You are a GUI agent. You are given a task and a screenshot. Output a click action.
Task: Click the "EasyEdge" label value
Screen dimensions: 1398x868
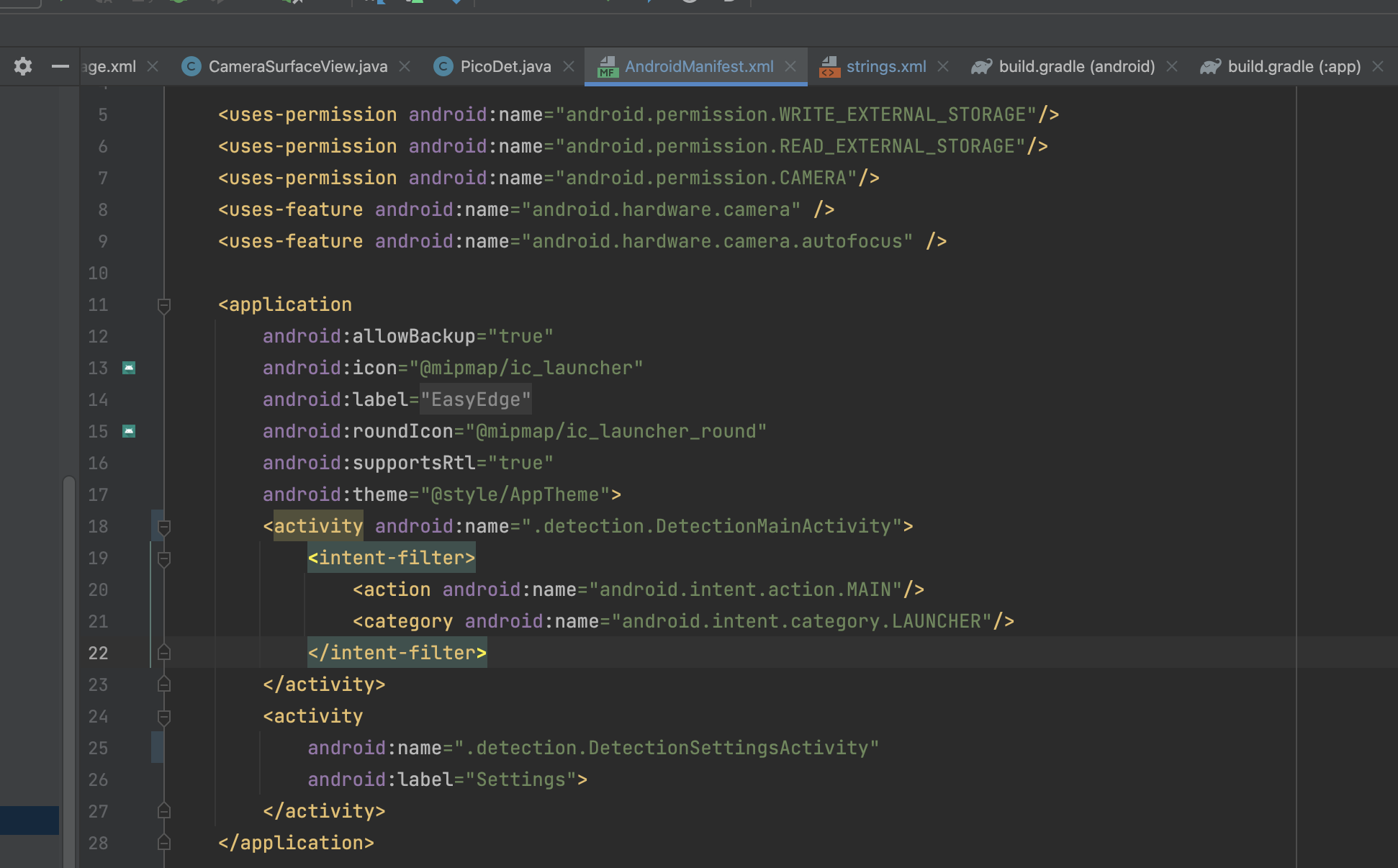click(475, 399)
